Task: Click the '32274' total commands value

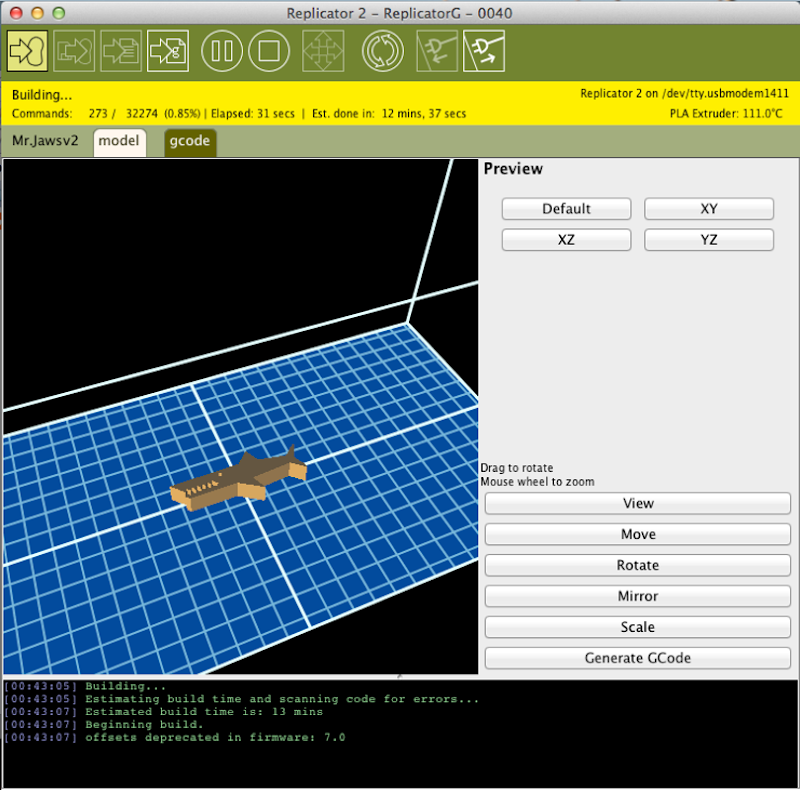Action: tap(142, 114)
